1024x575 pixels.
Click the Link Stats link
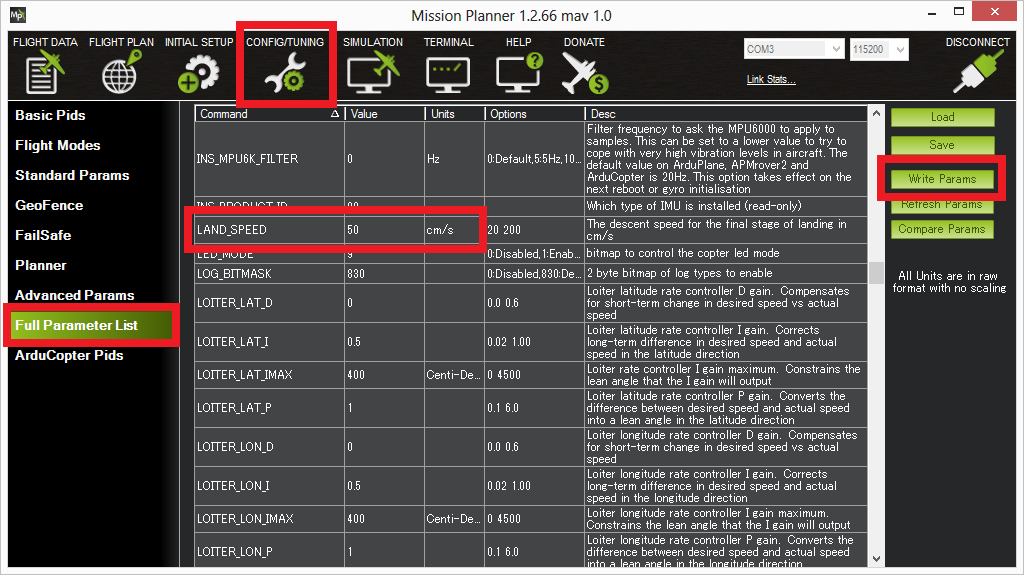[772, 80]
